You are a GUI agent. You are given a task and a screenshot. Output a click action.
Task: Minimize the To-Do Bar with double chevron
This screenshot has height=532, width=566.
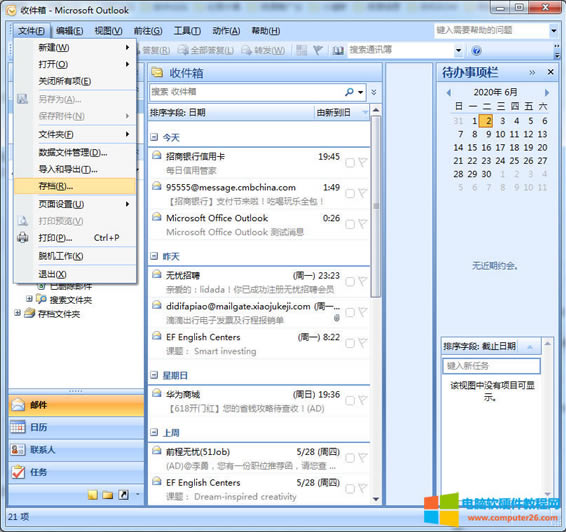[532, 73]
